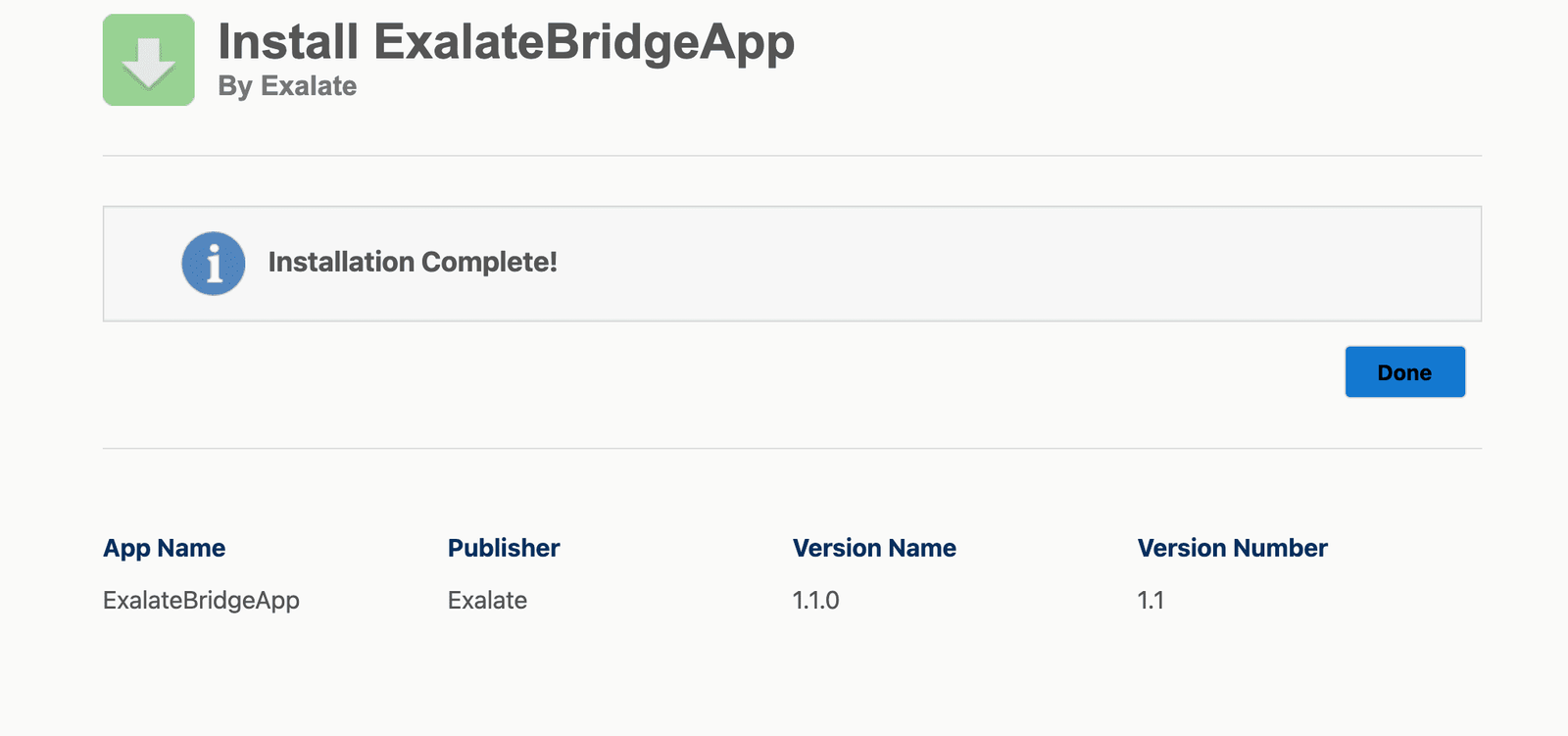Click empty area inside the notification banner

tap(980, 264)
